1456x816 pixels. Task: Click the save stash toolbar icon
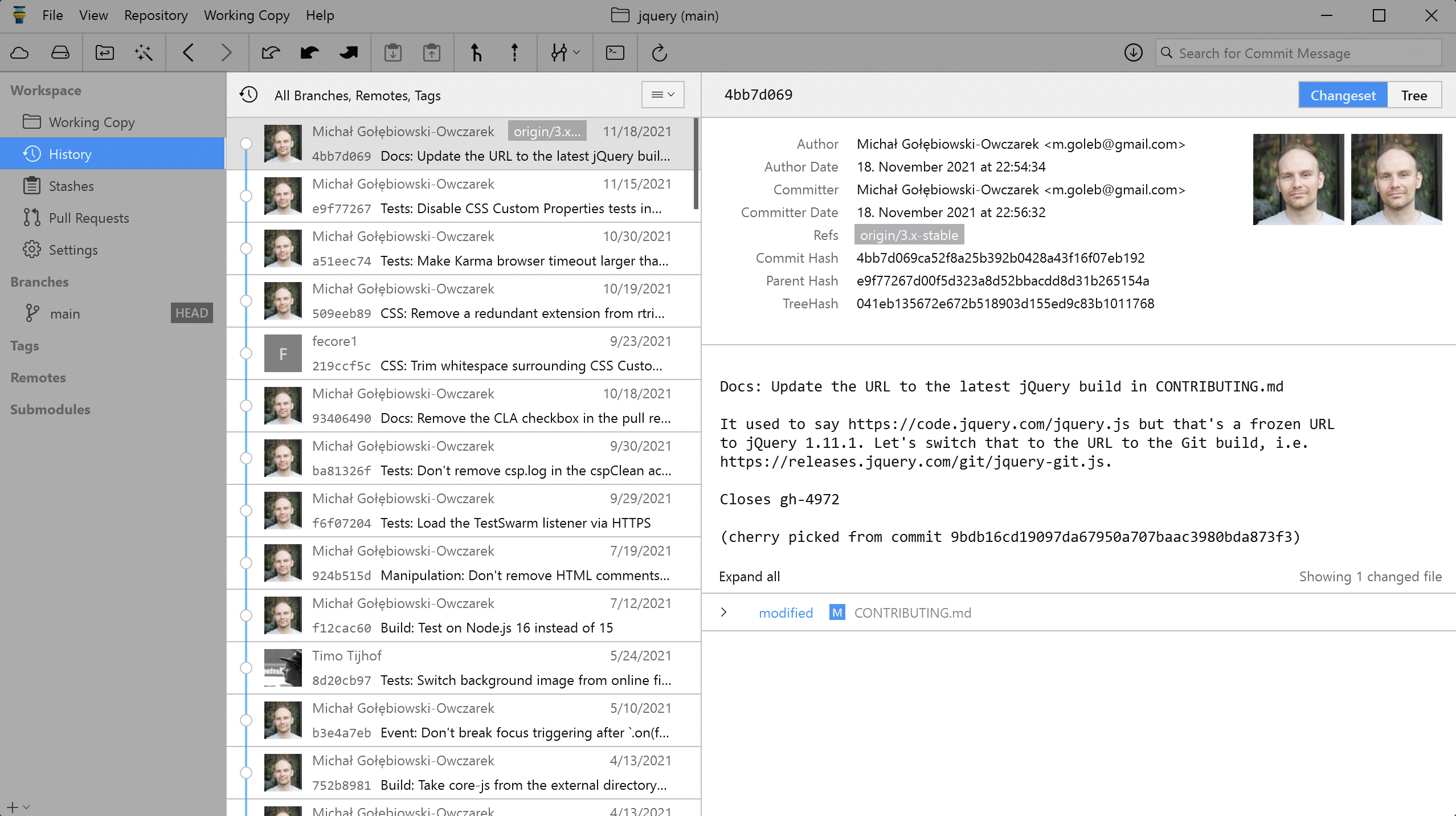point(392,53)
